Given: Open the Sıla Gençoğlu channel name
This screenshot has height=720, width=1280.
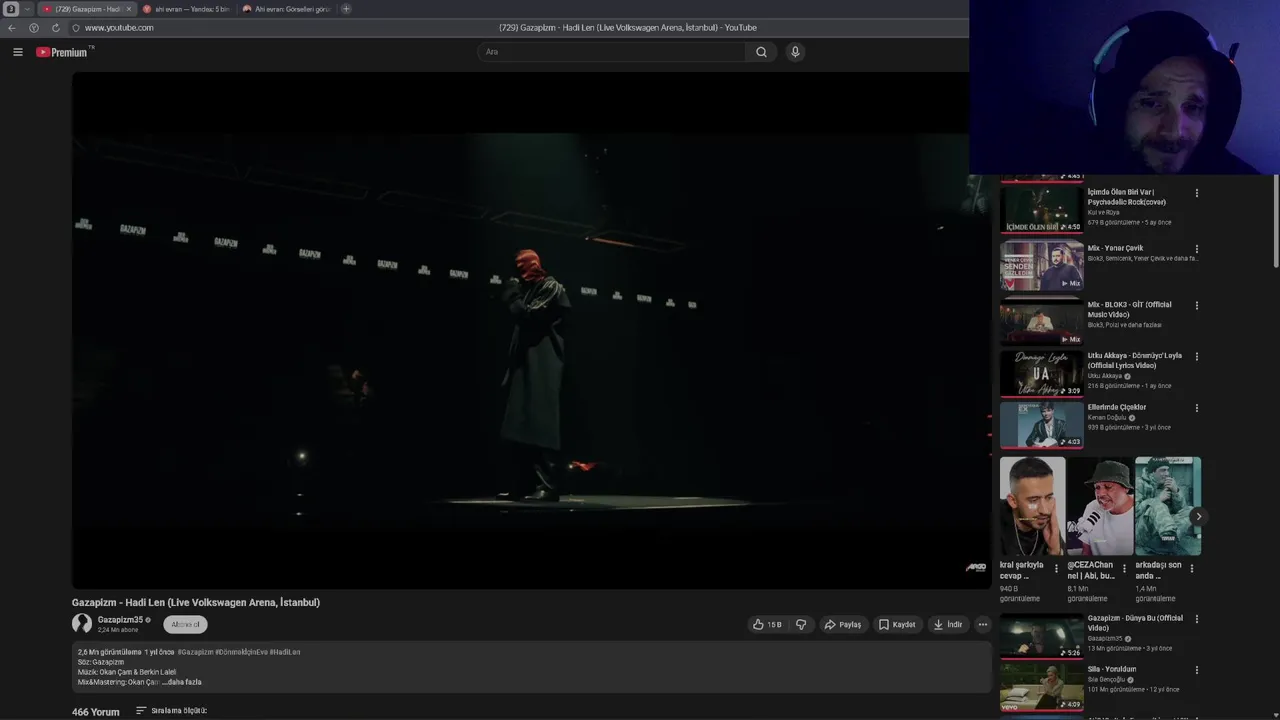Looking at the screenshot, I should 1109,680.
